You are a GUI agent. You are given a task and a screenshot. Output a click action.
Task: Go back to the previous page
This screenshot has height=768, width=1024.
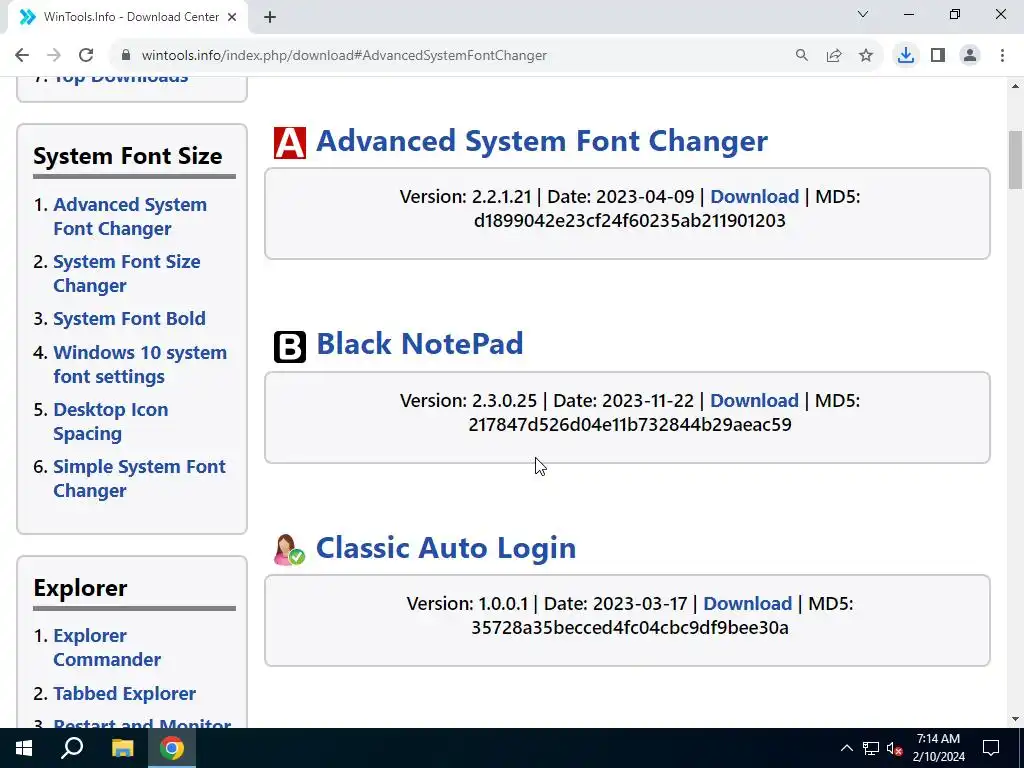pyautogui.click(x=22, y=56)
